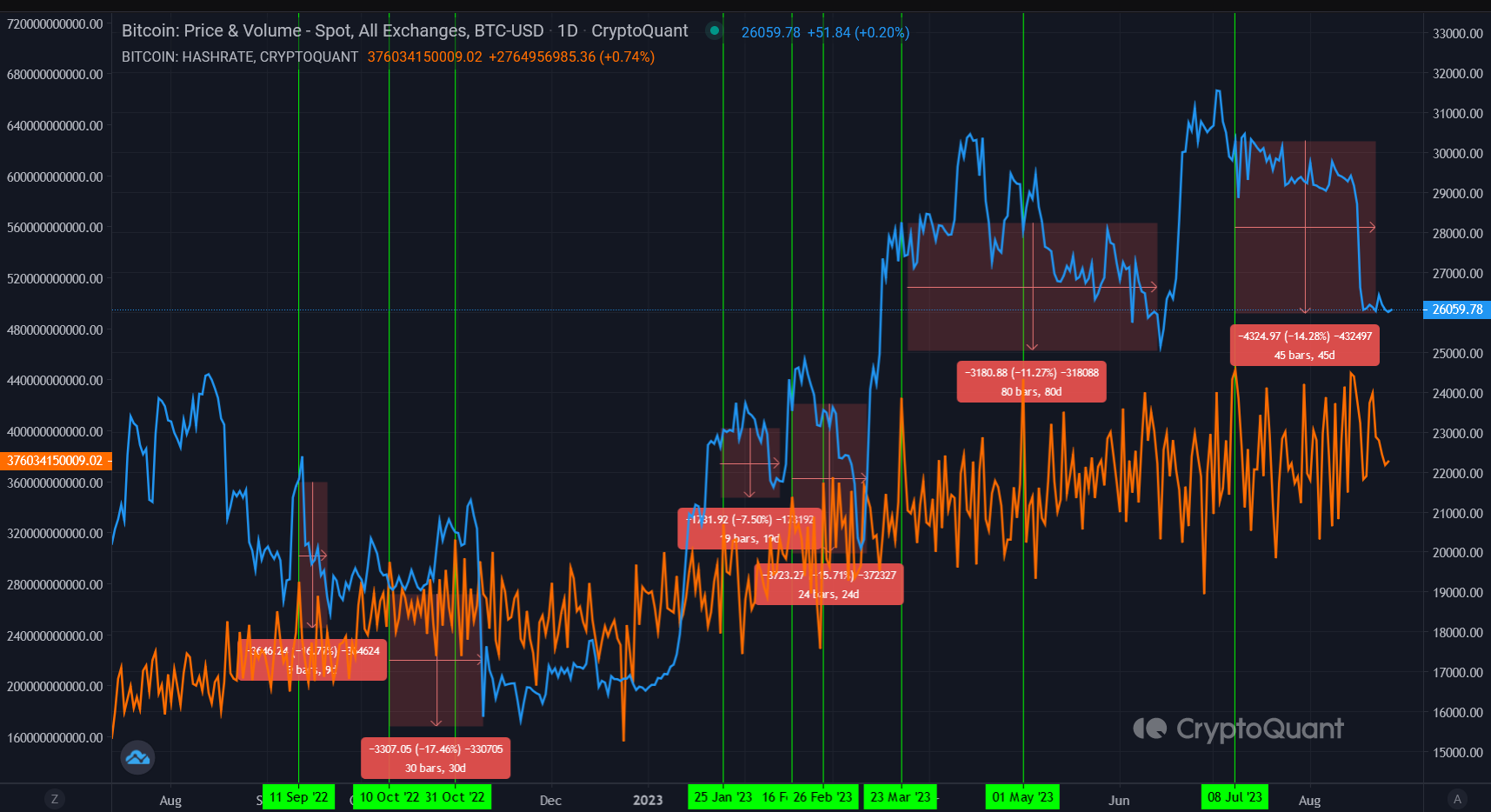1491x812 pixels.
Task: Click 160000000000.00 on the left axis
Action: pyautogui.click(x=55, y=737)
